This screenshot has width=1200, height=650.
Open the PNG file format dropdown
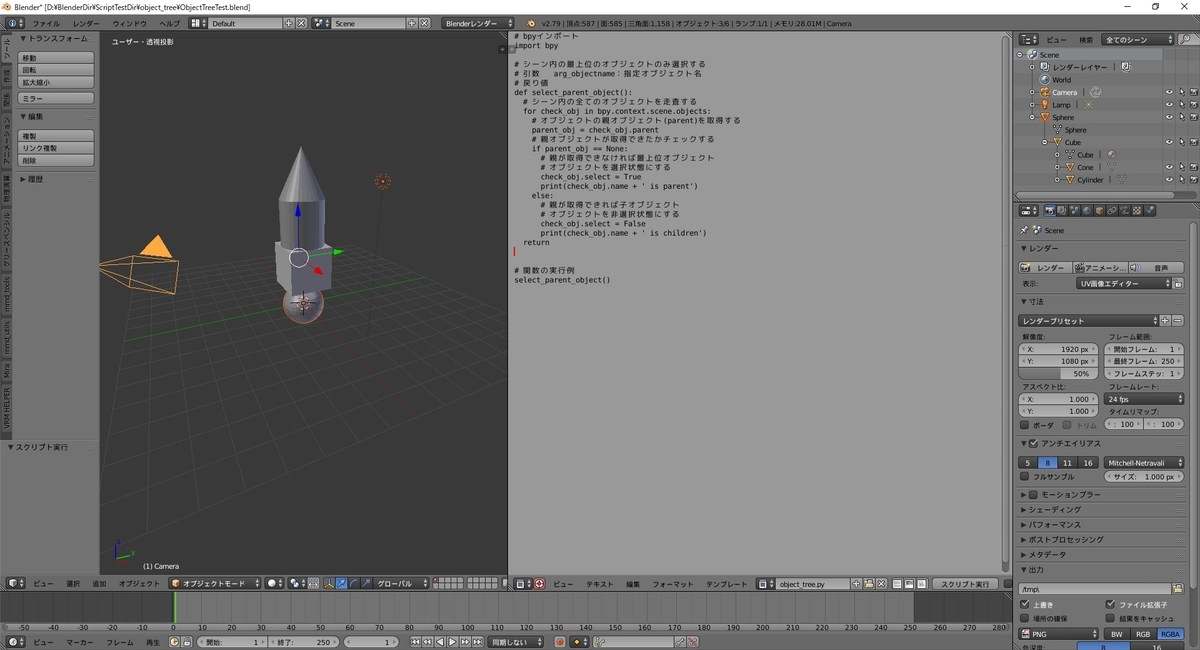(1058, 634)
